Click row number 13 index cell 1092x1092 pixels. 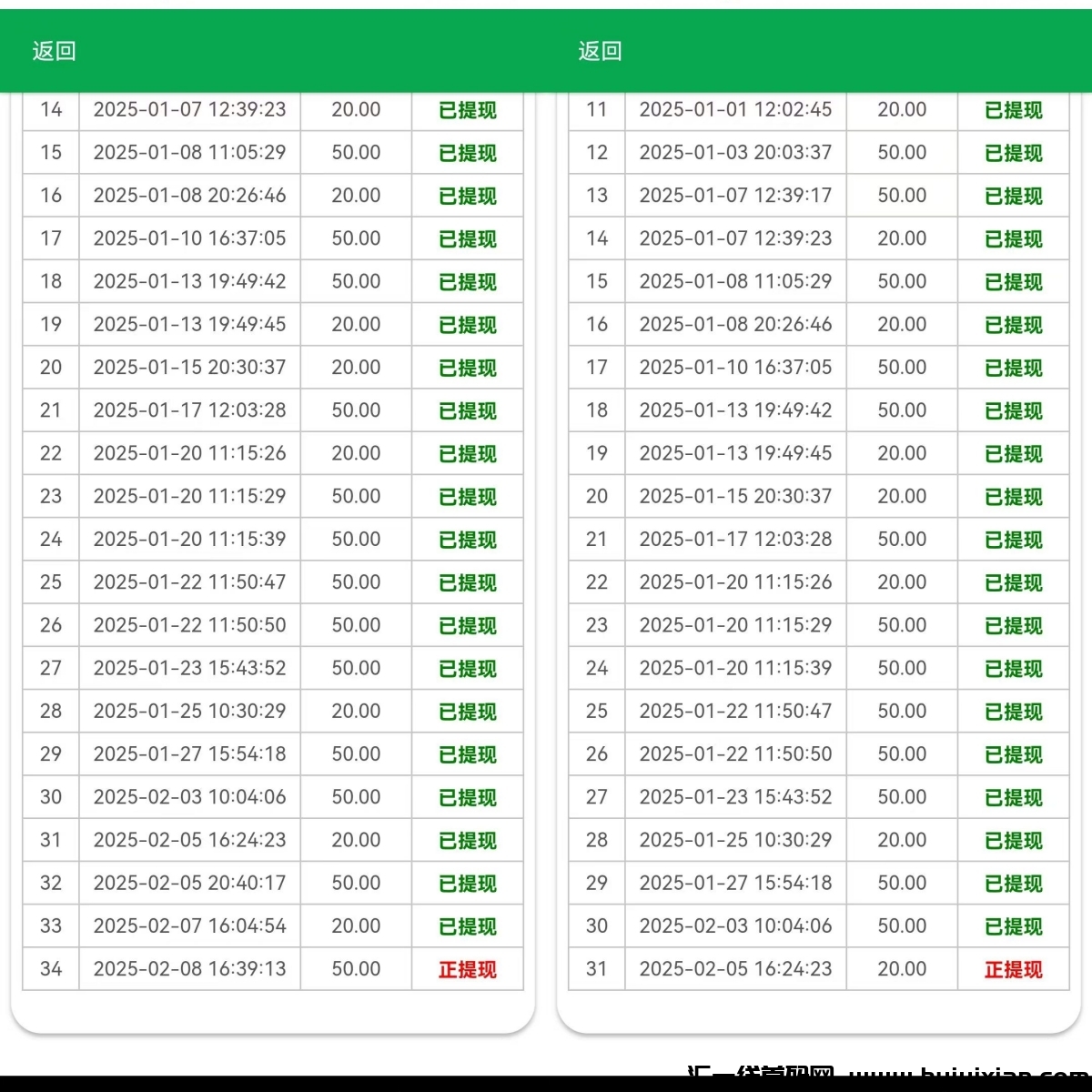[597, 196]
